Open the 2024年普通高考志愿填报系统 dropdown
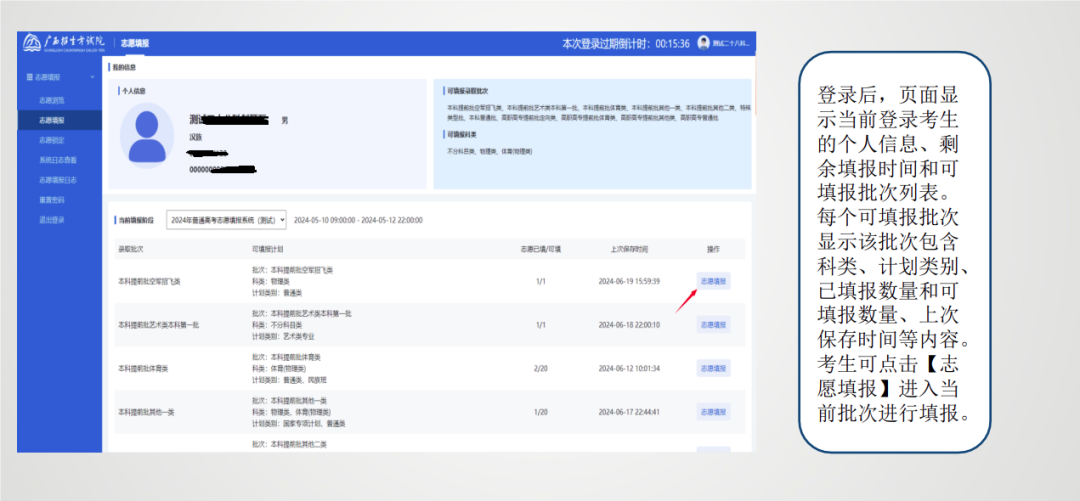Viewport: 1080px width, 501px height. point(227,219)
